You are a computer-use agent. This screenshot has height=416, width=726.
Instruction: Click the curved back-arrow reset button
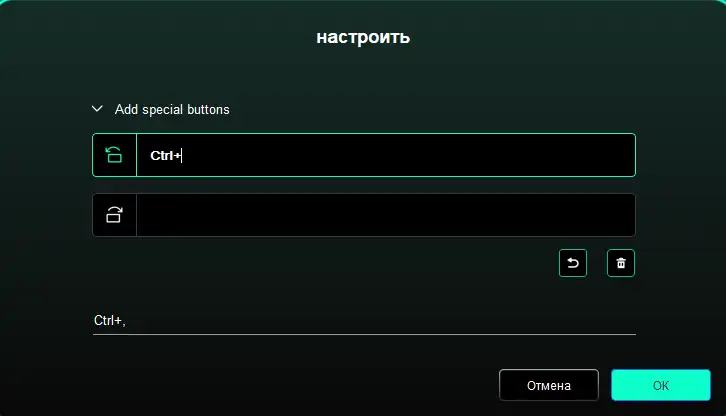[x=573, y=263]
